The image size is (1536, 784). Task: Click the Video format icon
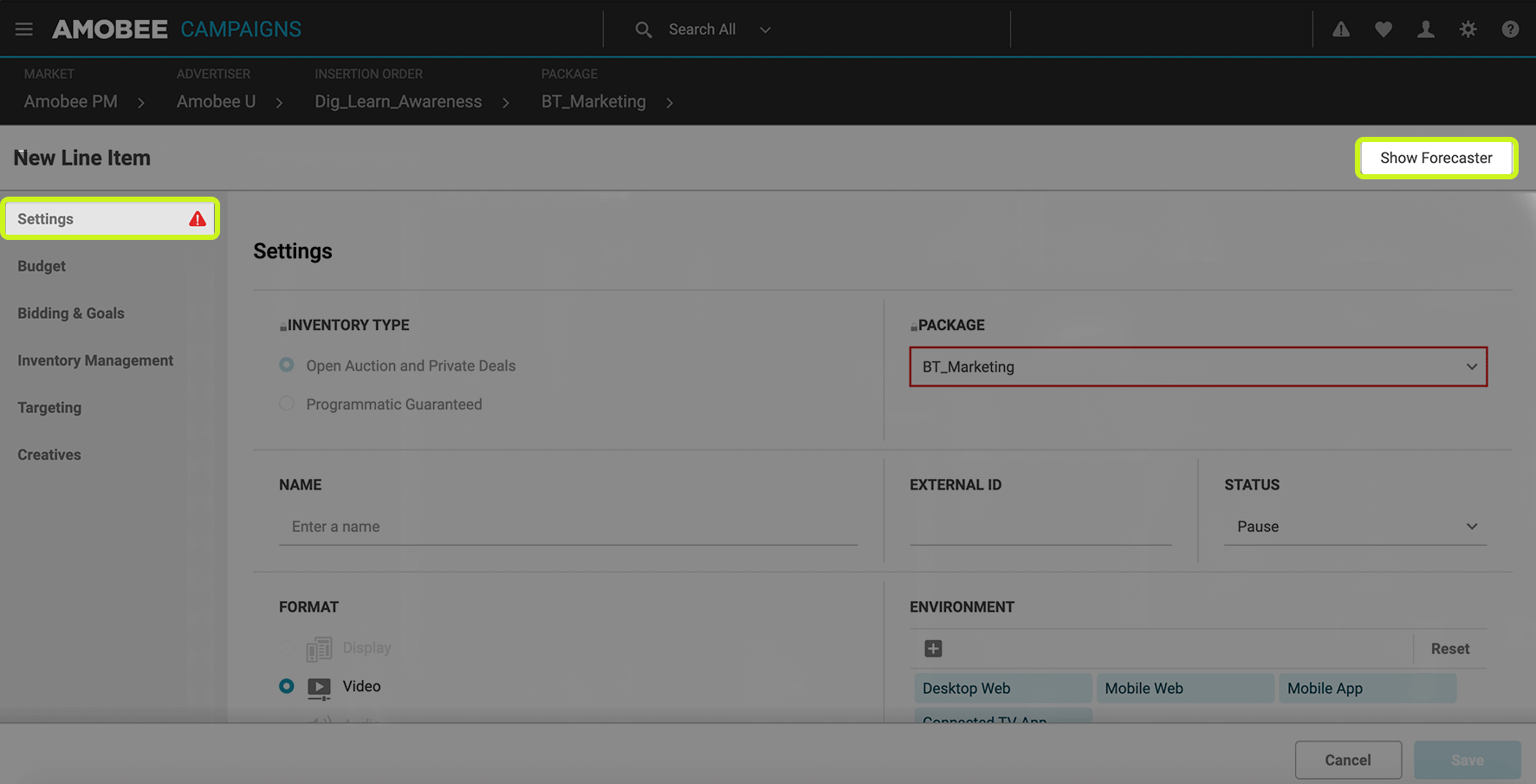319,688
